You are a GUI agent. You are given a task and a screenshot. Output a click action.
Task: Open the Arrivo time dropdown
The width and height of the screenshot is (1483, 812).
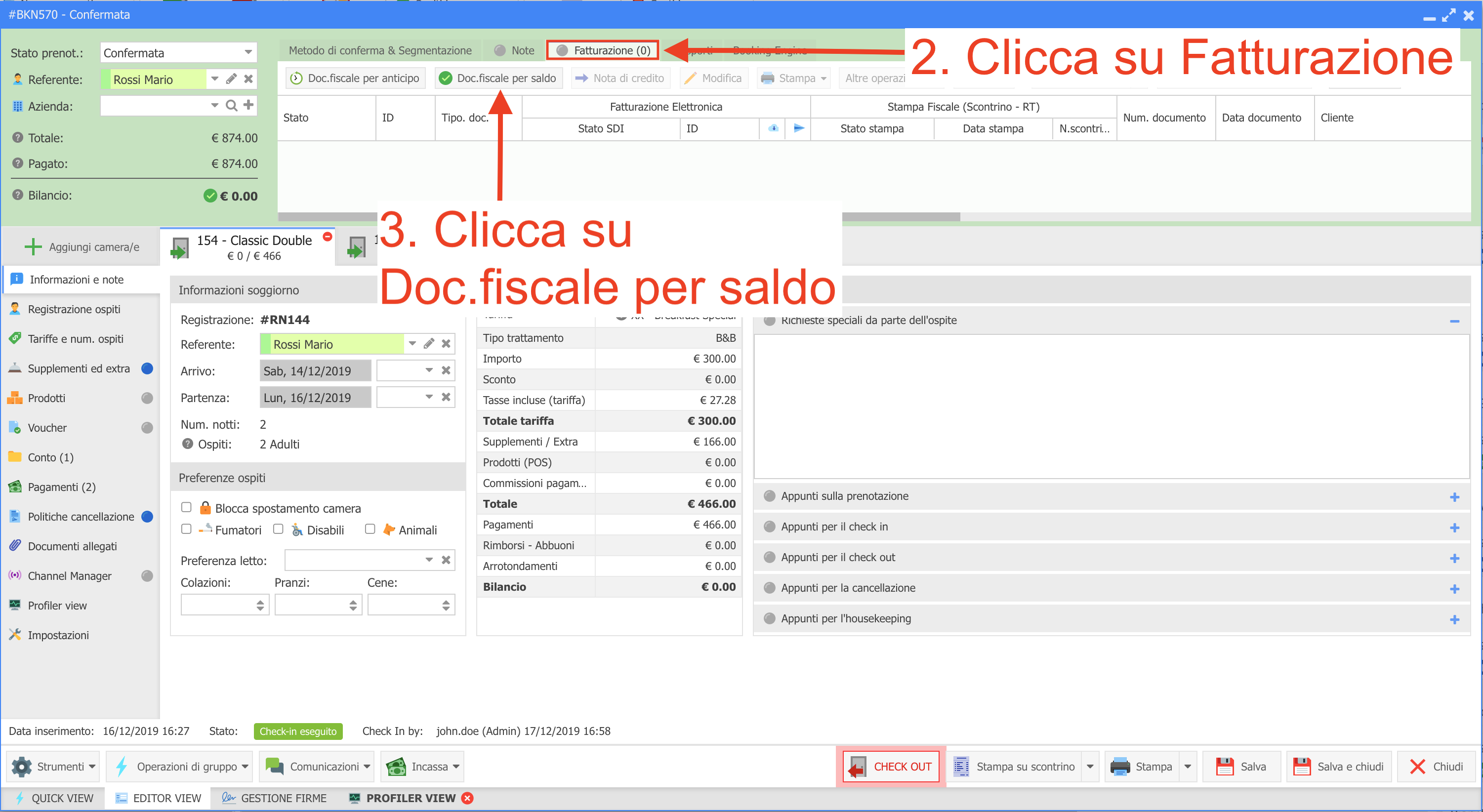pos(429,370)
